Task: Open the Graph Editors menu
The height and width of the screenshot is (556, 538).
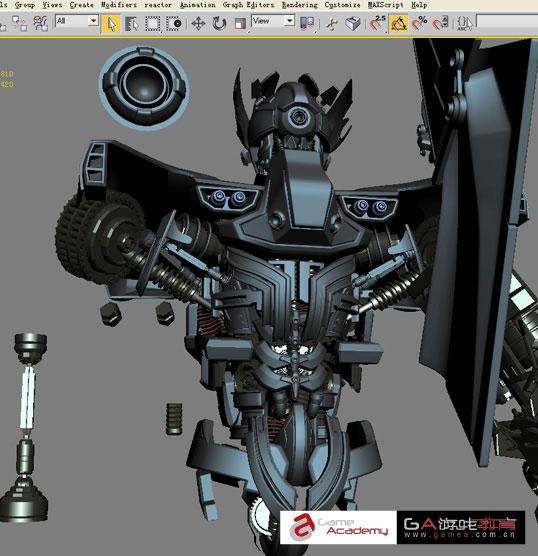Action: (248, 5)
